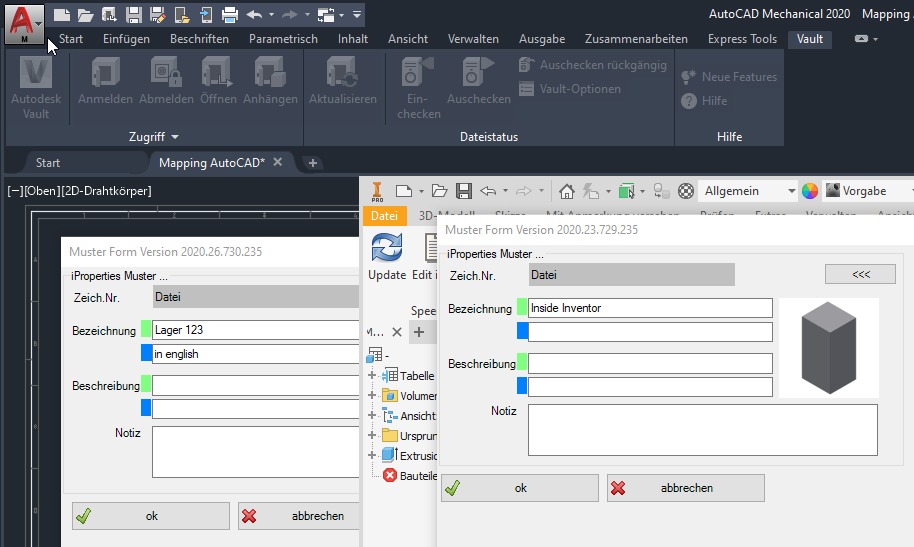The height and width of the screenshot is (547, 914).
Task: Expand the Ursprung folder tree node
Action: tap(372, 436)
